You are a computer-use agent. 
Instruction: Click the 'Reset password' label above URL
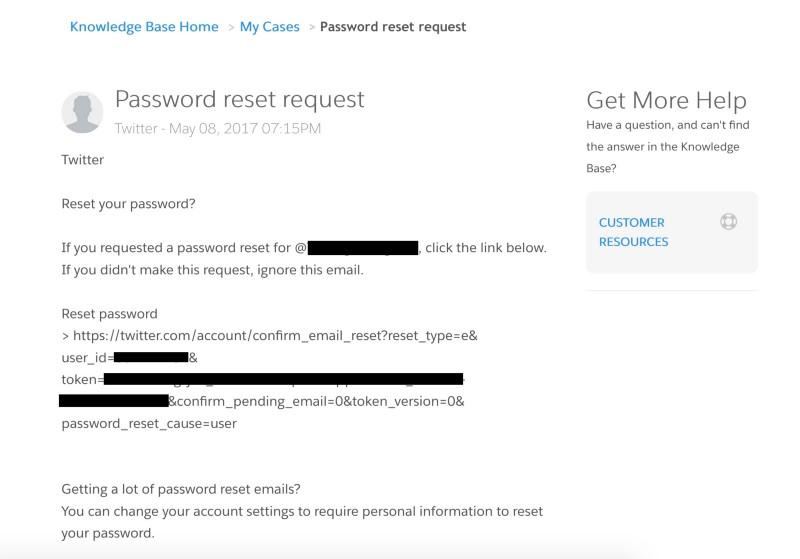110,314
